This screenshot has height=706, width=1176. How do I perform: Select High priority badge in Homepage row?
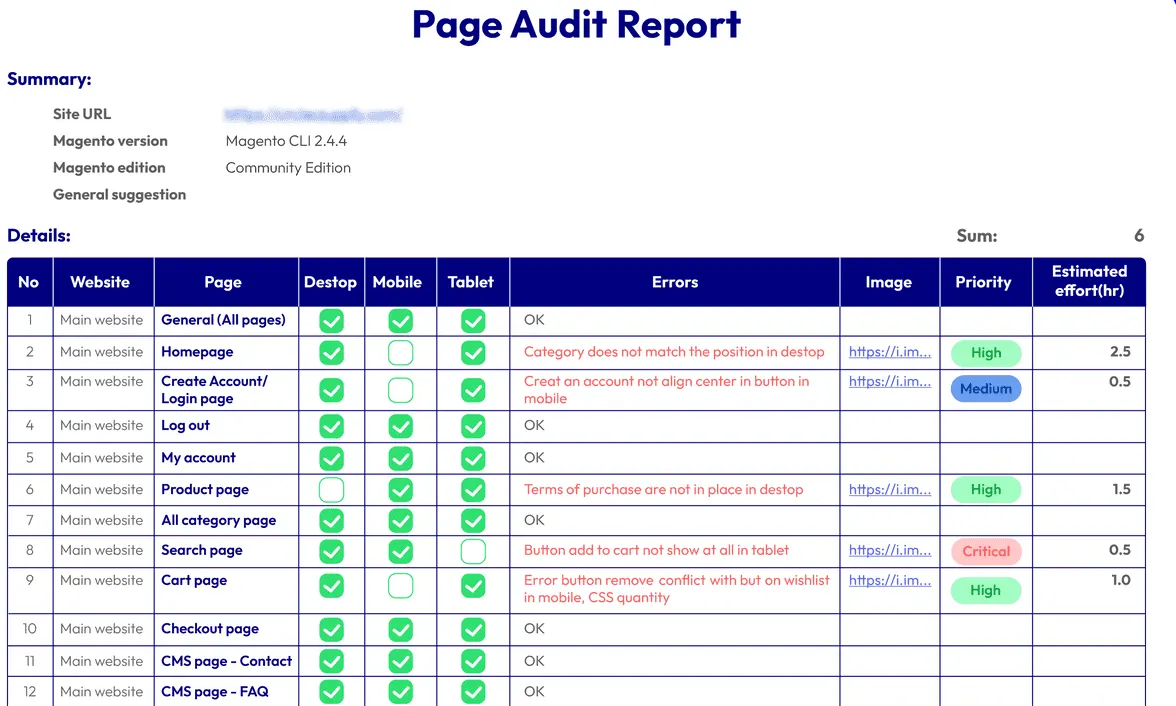[x=986, y=353]
